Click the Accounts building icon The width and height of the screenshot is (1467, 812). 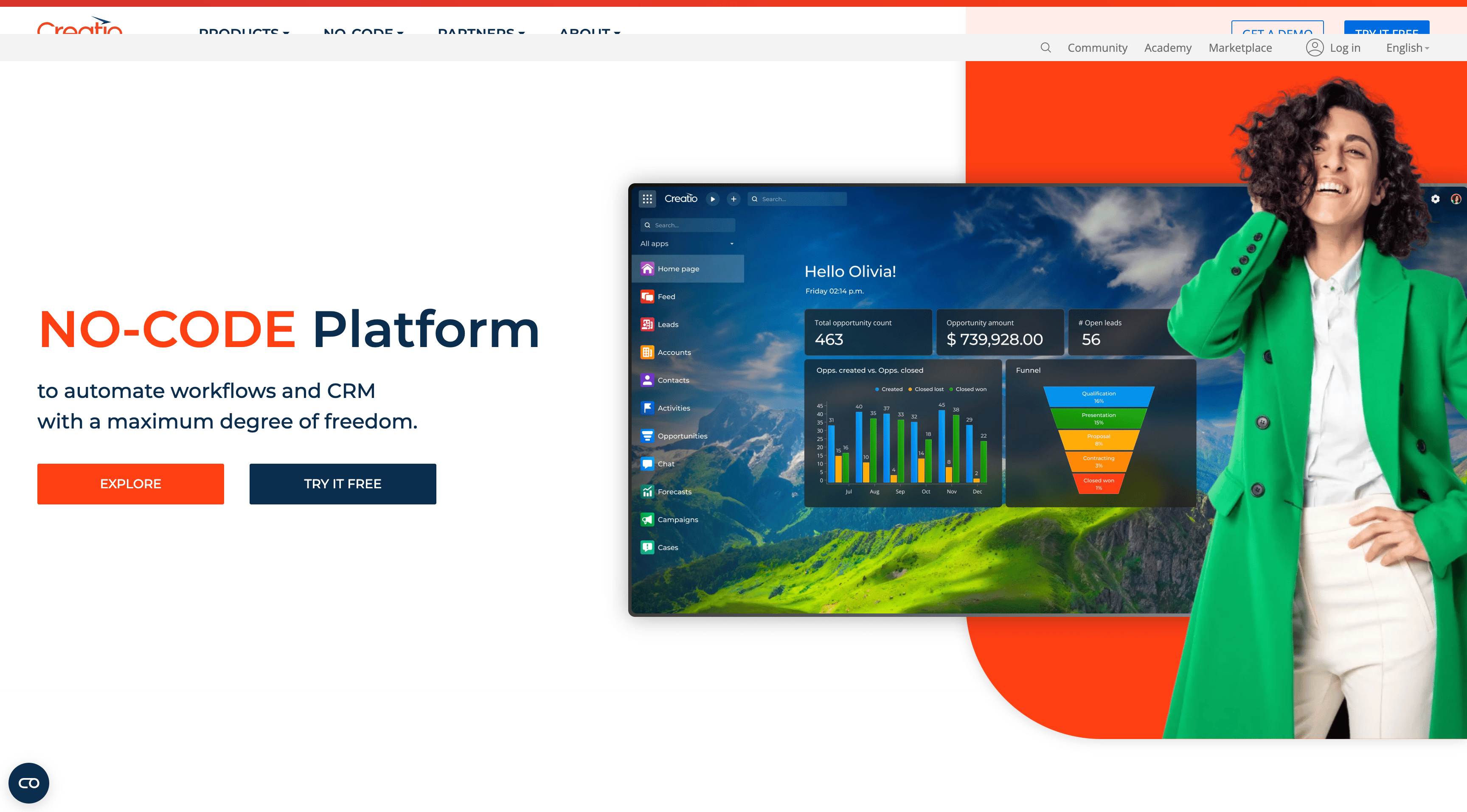coord(647,352)
